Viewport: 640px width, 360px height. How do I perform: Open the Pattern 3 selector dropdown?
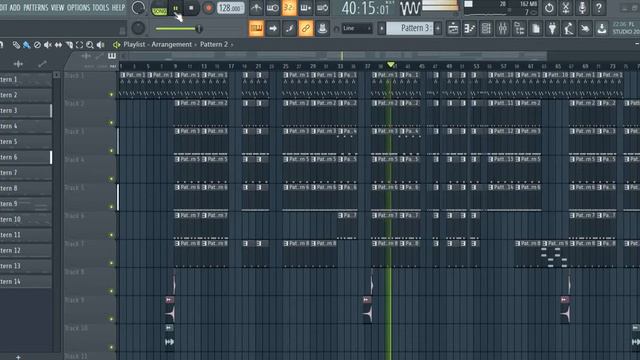[410, 28]
